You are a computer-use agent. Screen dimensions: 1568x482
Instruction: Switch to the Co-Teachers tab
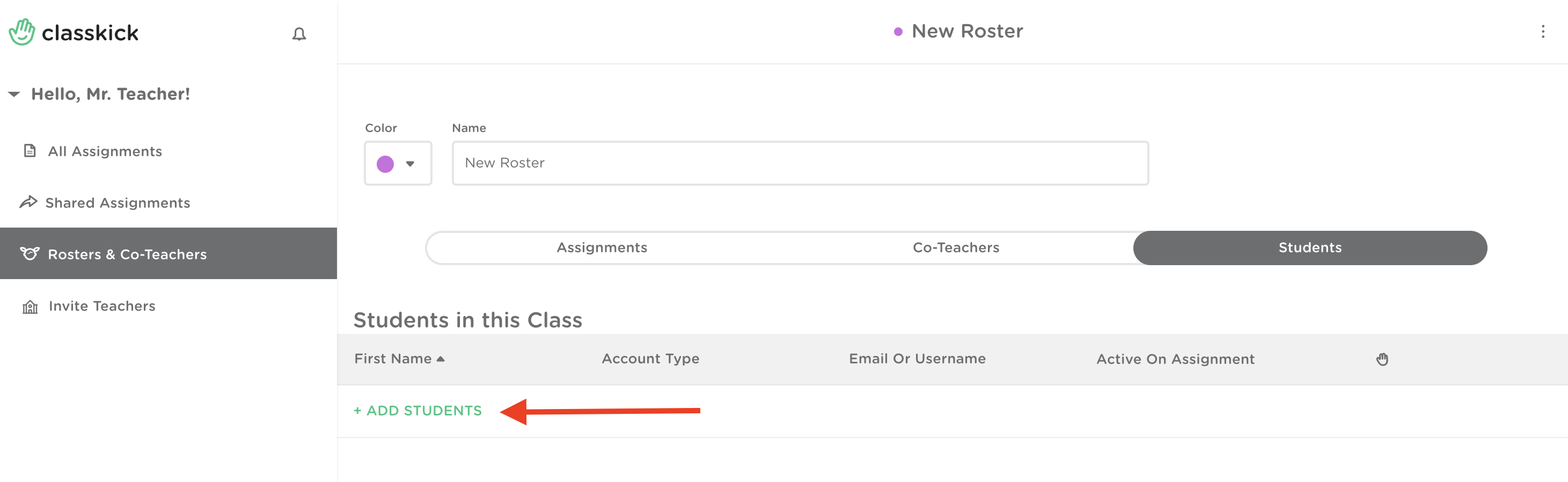click(956, 247)
